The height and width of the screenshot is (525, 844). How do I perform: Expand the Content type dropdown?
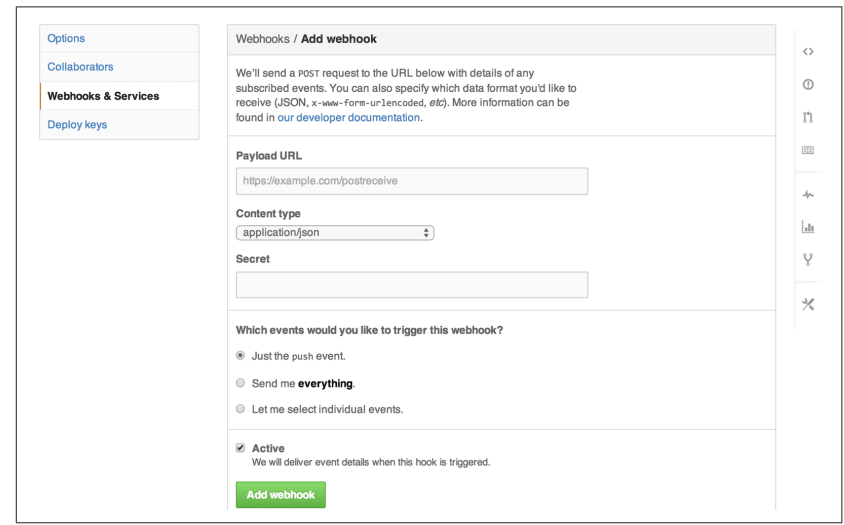[335, 233]
